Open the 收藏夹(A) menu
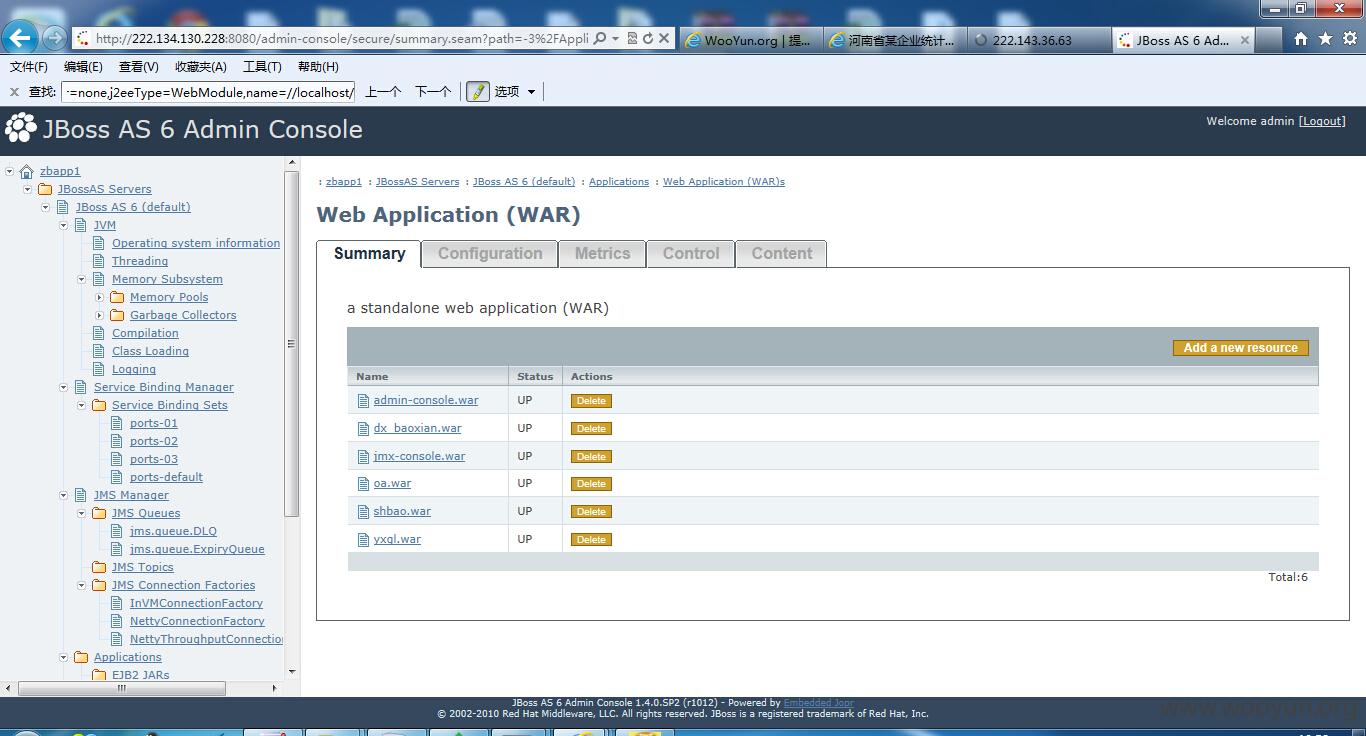1366x736 pixels. (x=200, y=67)
